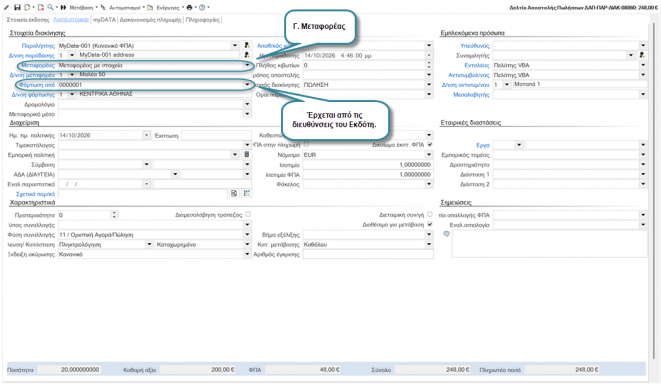The image size is (661, 384).
Task: Click the save floppy disk icon
Action: tap(17, 7)
